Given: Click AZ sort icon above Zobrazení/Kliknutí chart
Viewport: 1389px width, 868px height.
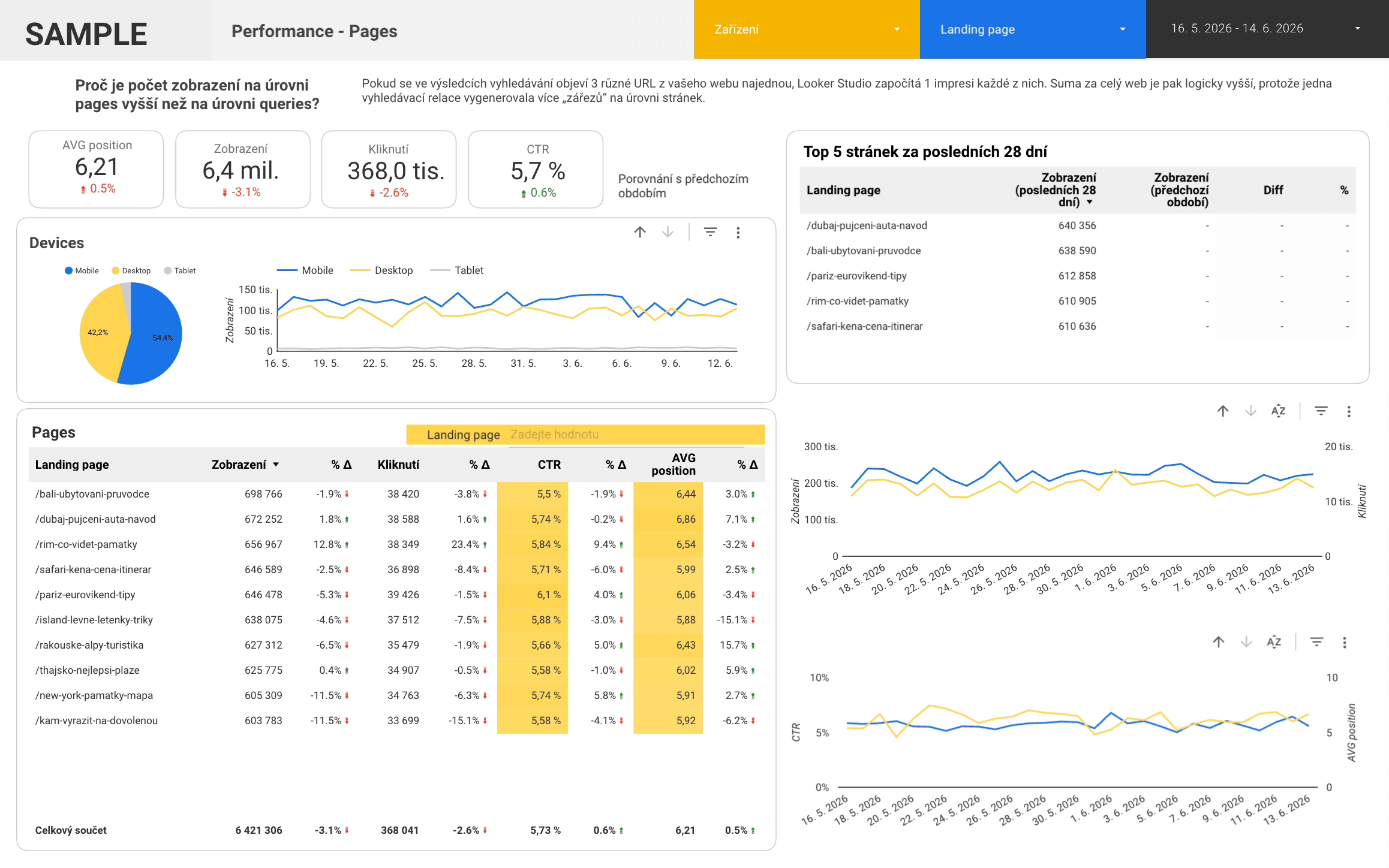Looking at the screenshot, I should coord(1278,411).
